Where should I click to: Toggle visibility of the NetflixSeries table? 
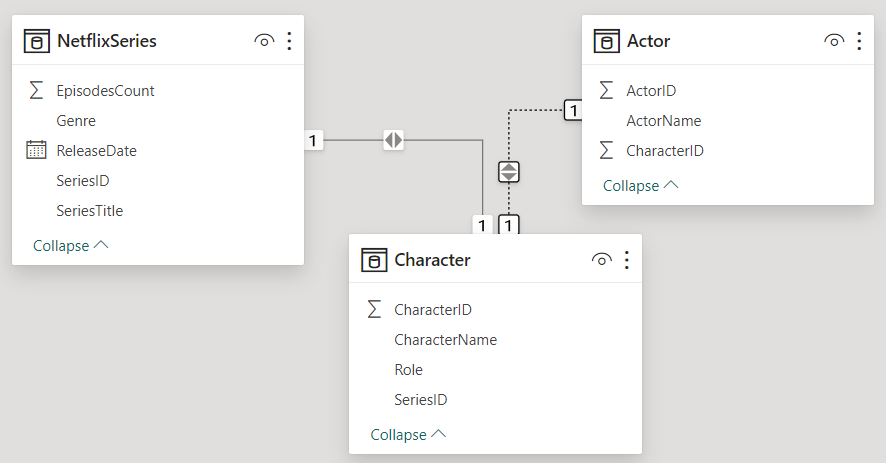pyautogui.click(x=264, y=41)
